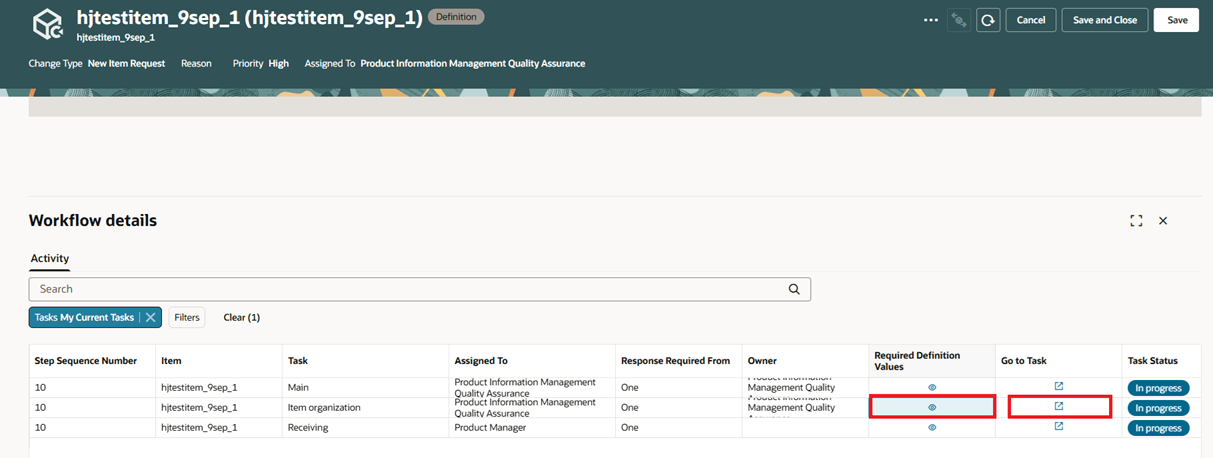This screenshot has width=1213, height=458.
Task: Click In progress status of Main row
Action: pos(1158,388)
